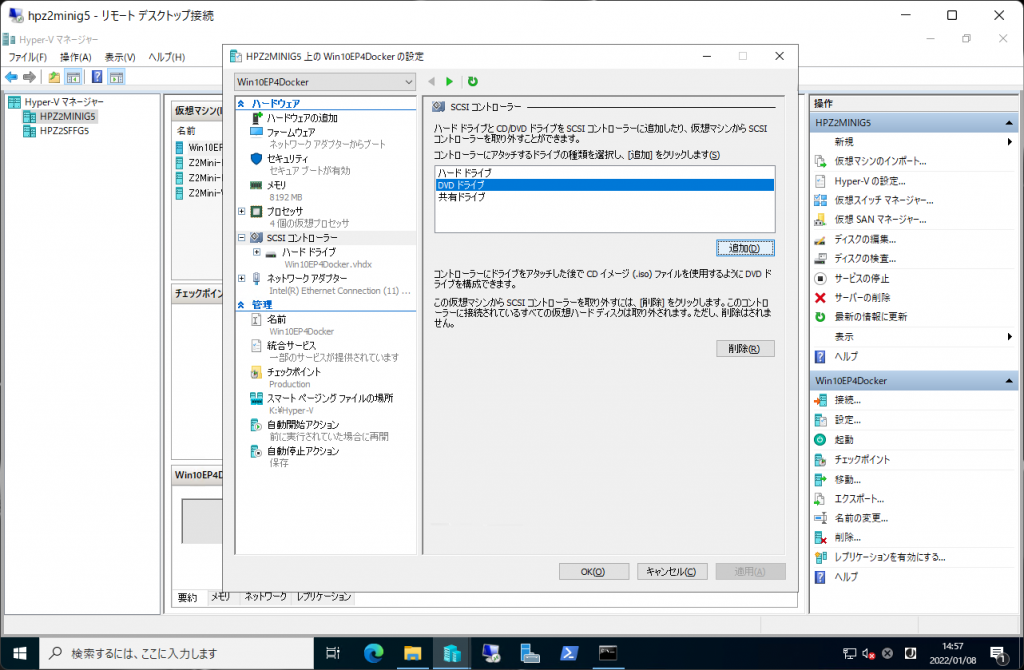The width and height of the screenshot is (1024, 670).
Task: Choose ハード ドライブ in drive type list
Action: pyautogui.click(x=605, y=173)
